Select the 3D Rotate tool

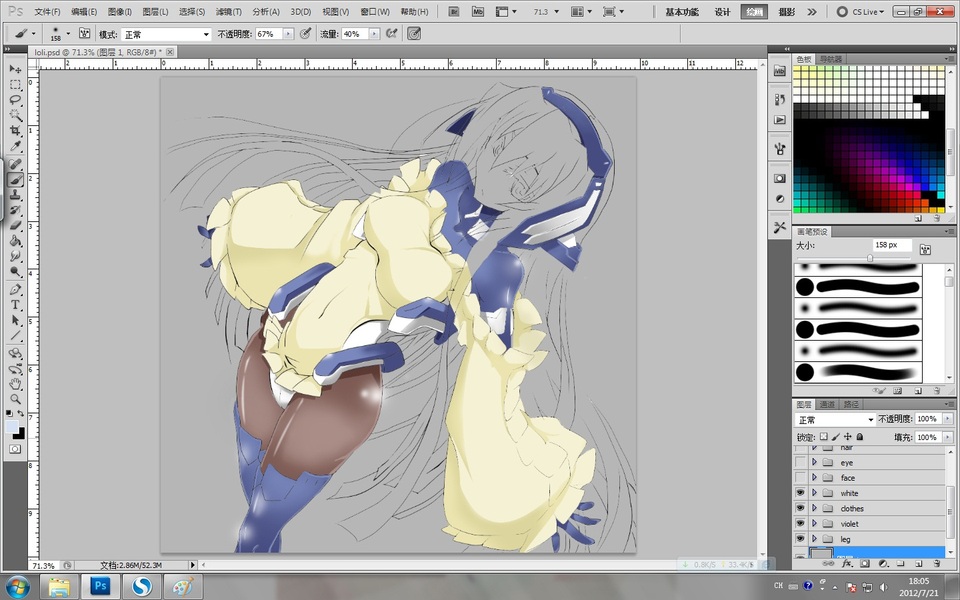15,353
